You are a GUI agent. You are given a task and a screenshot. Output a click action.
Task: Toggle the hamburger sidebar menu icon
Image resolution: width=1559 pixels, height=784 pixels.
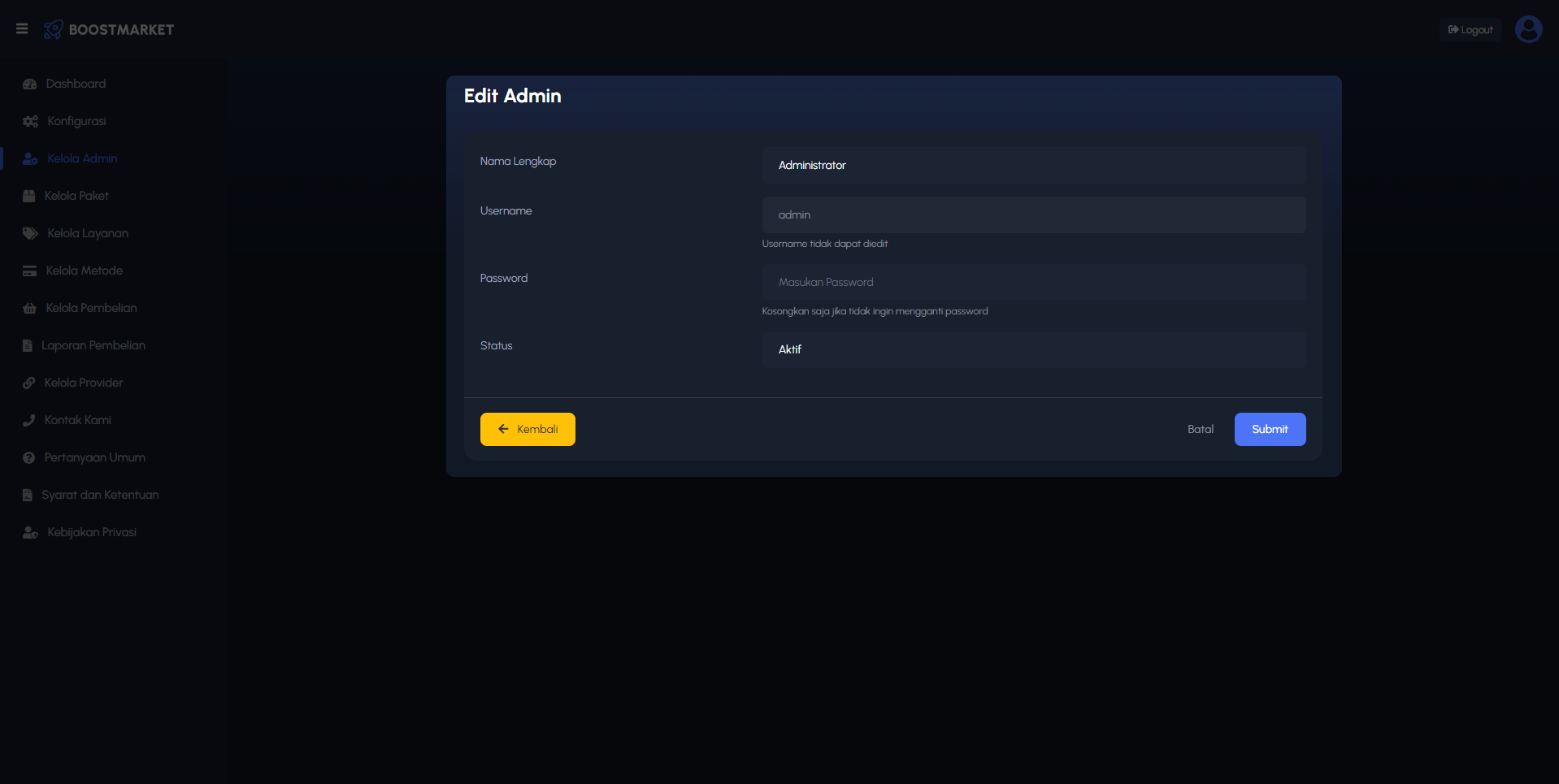point(22,29)
